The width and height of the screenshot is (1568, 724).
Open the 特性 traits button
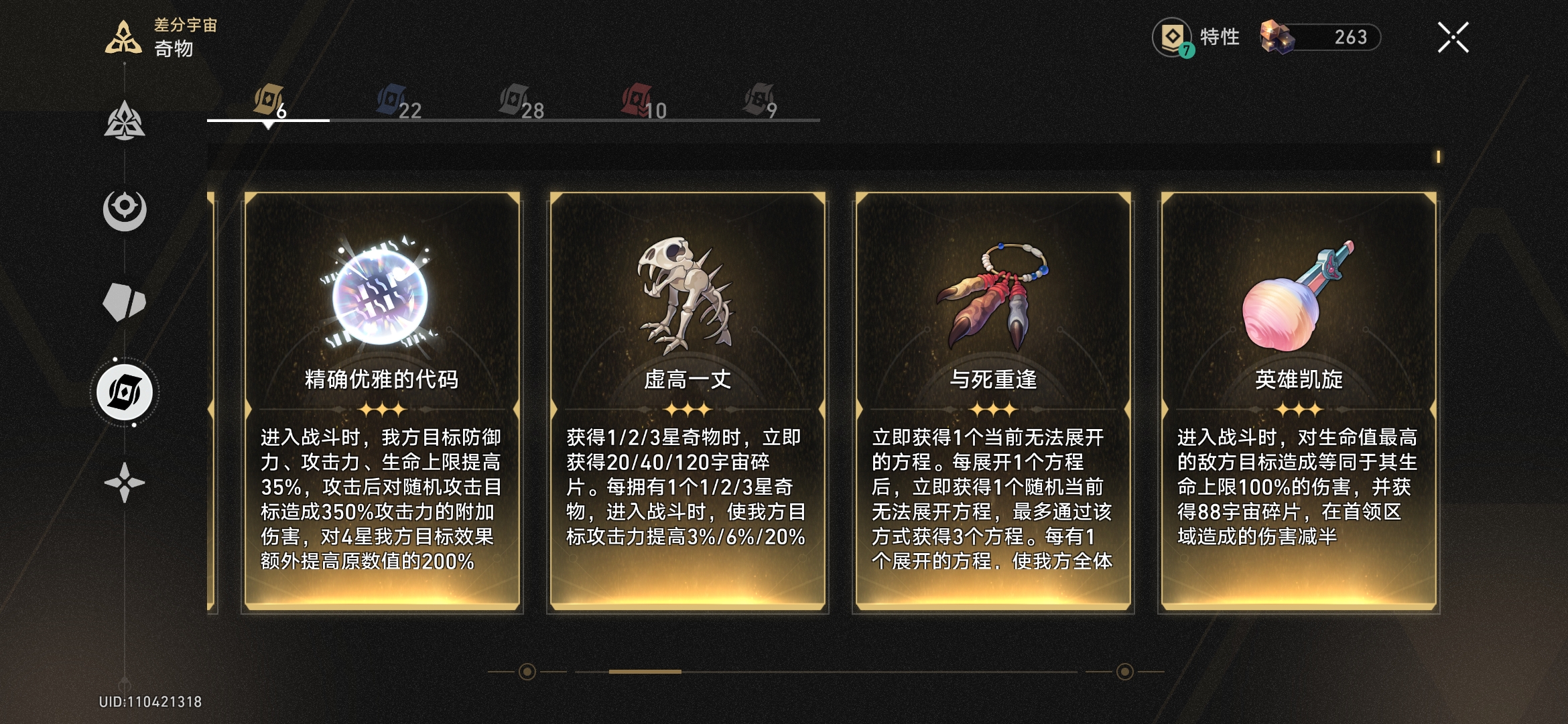(x=1197, y=38)
